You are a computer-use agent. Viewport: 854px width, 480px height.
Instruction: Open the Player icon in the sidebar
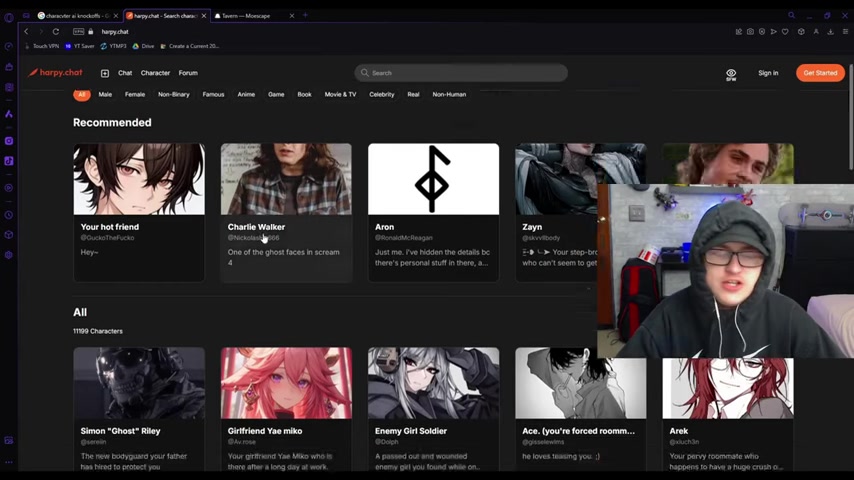(x=9, y=188)
